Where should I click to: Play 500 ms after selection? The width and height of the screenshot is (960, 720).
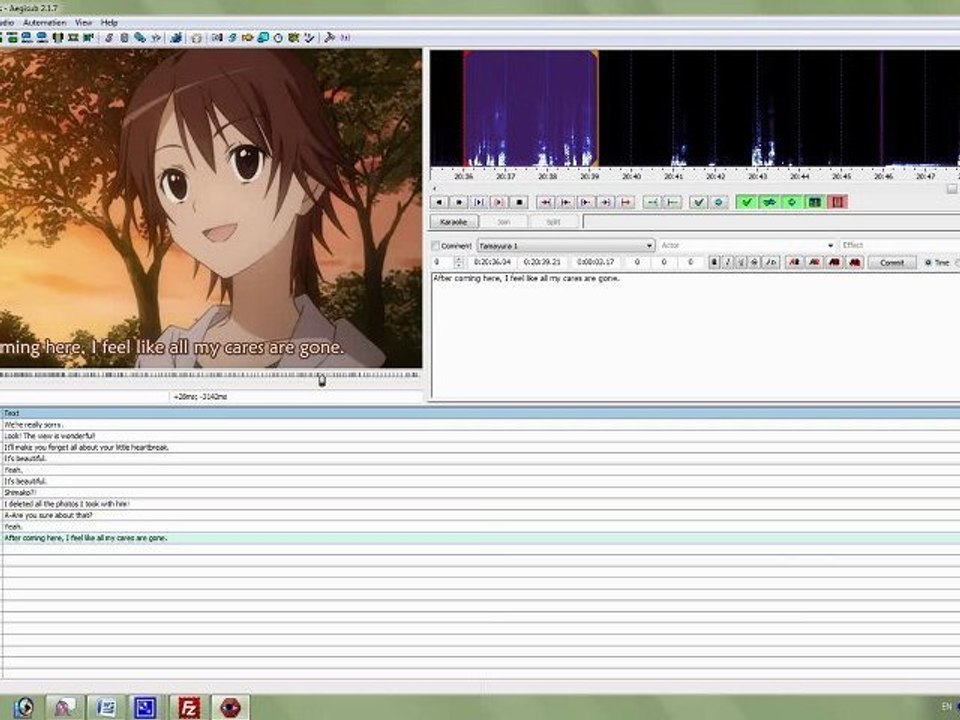click(566, 202)
